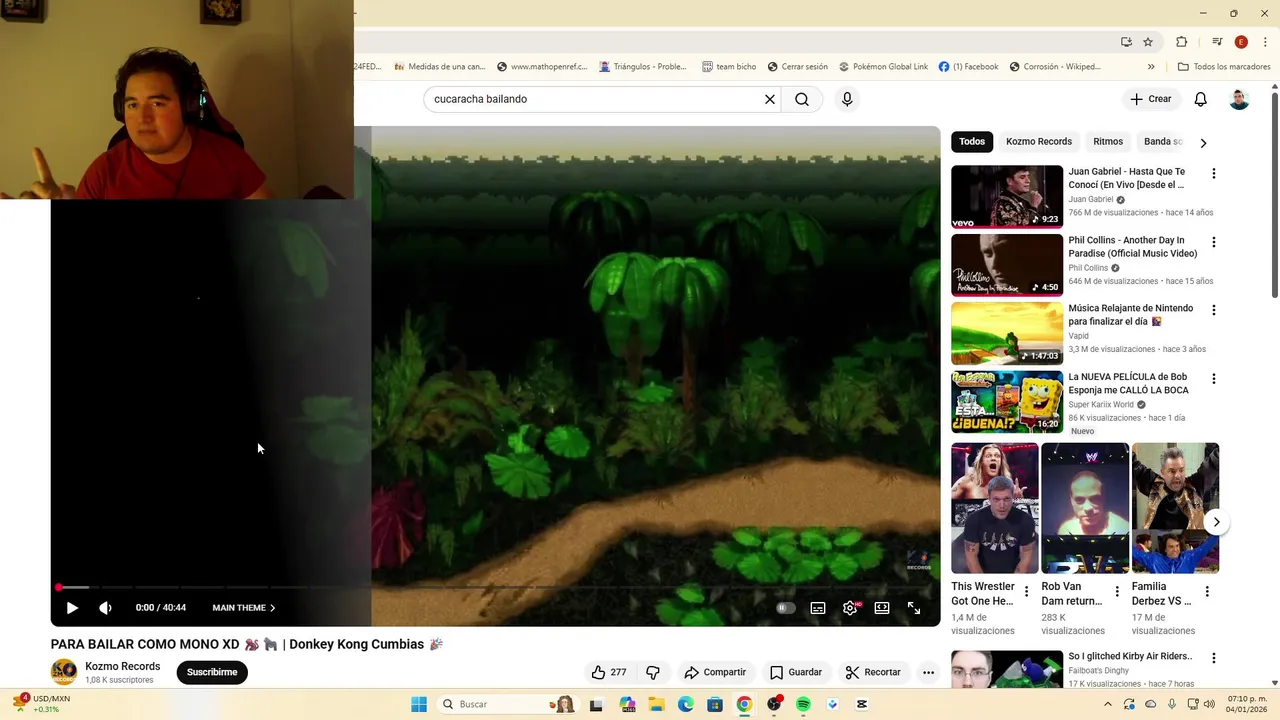Enter fullscreen on the video player
The height and width of the screenshot is (720, 1280).
(914, 608)
